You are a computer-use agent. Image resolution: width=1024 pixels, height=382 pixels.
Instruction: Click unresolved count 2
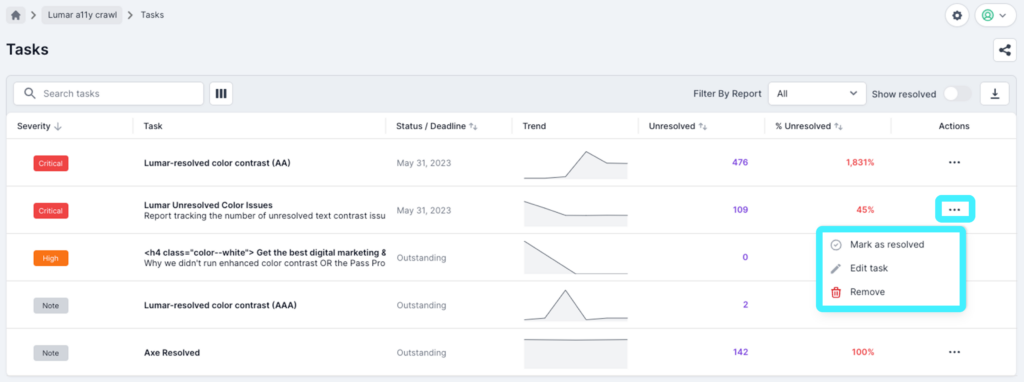(x=745, y=304)
